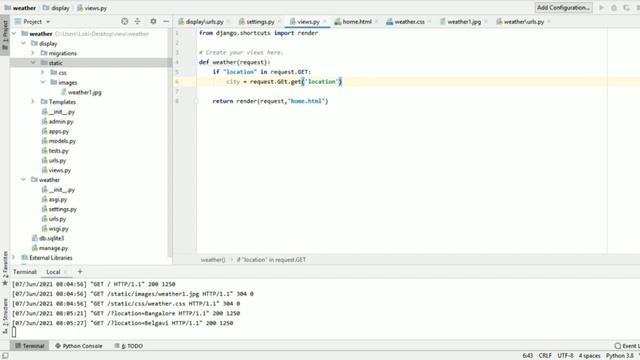Collapse the display folder
This screenshot has height=360, width=640.
click(x=24, y=43)
